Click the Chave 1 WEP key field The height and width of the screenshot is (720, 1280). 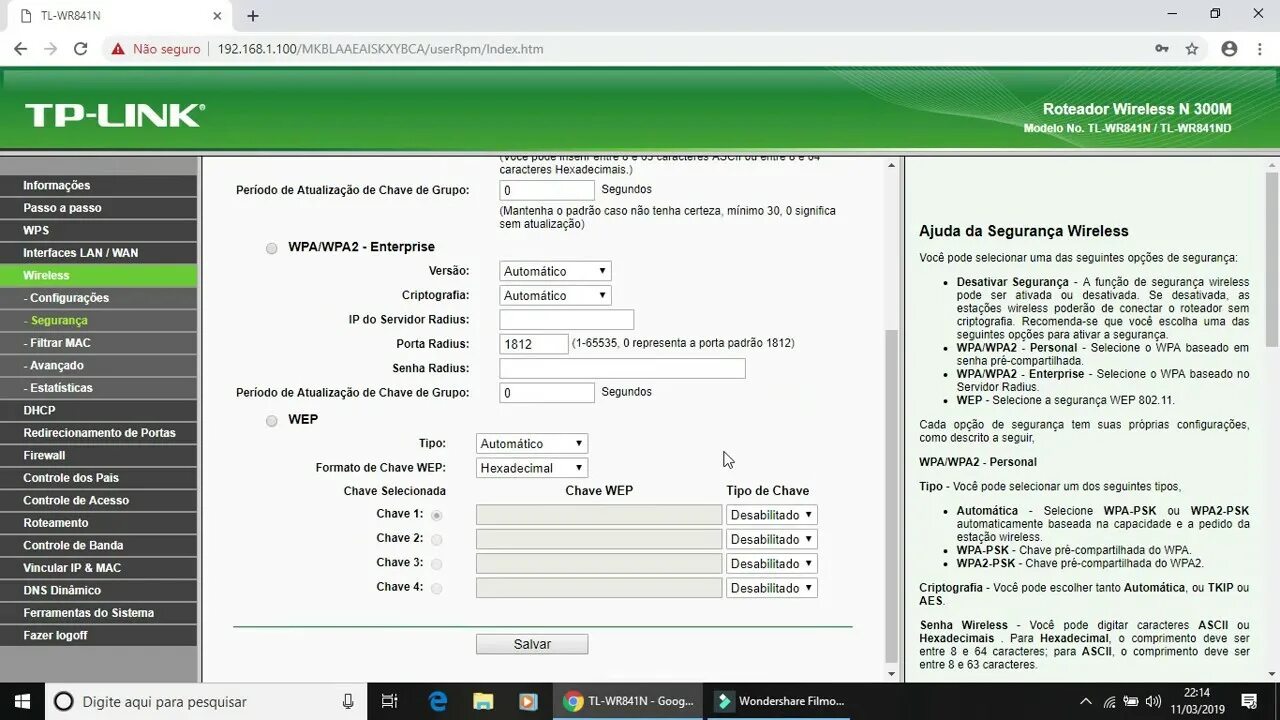[x=599, y=514]
